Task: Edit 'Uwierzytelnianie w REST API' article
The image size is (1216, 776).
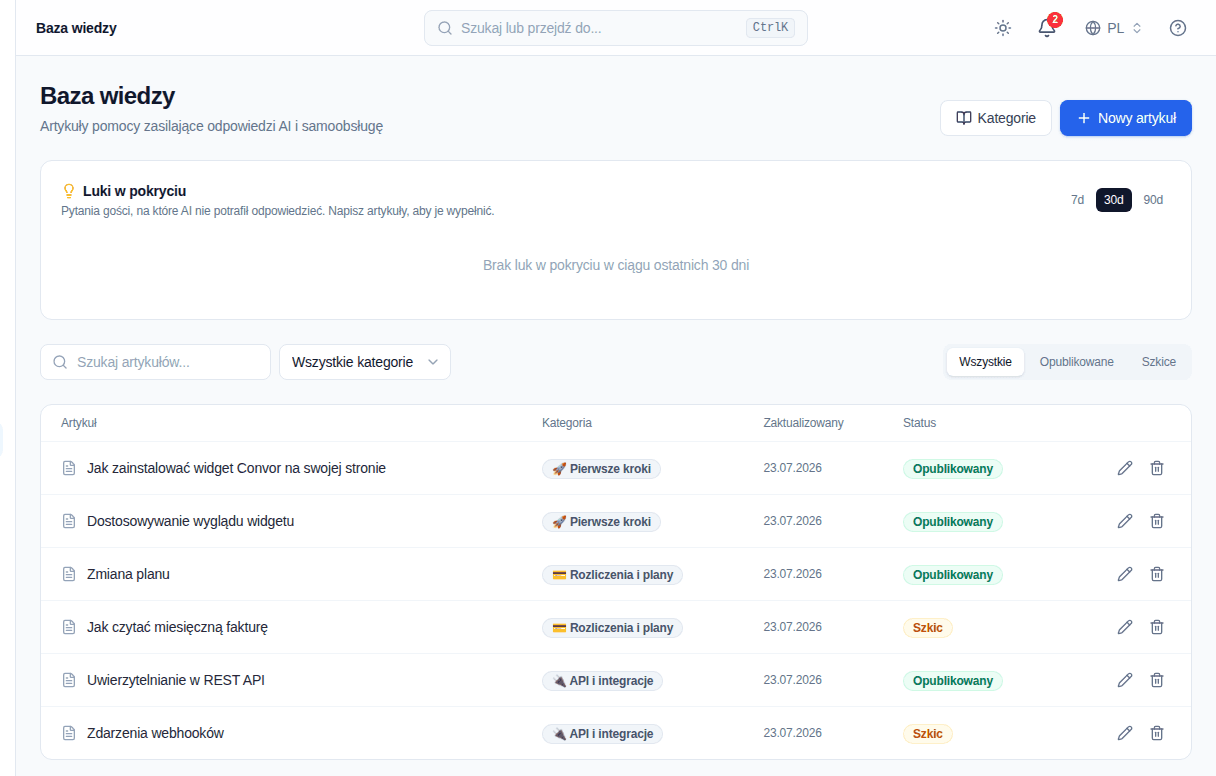Action: [x=1125, y=680]
